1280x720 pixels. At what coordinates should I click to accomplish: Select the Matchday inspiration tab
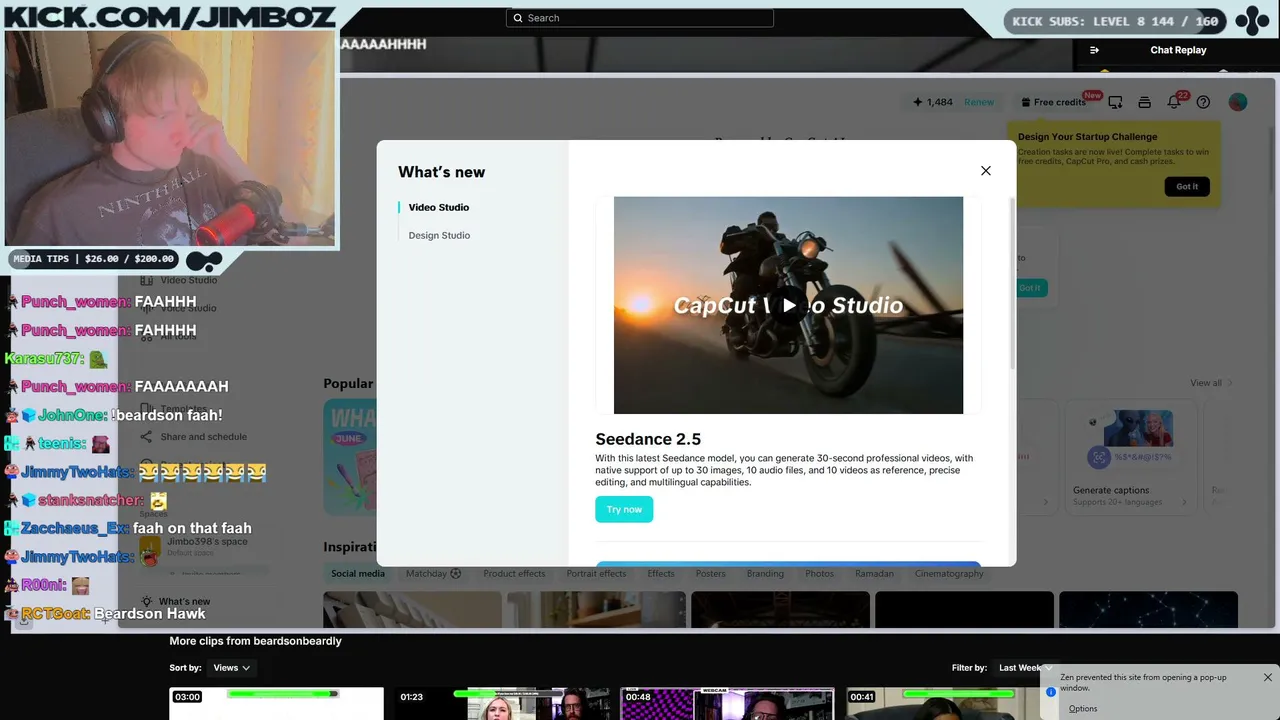433,574
